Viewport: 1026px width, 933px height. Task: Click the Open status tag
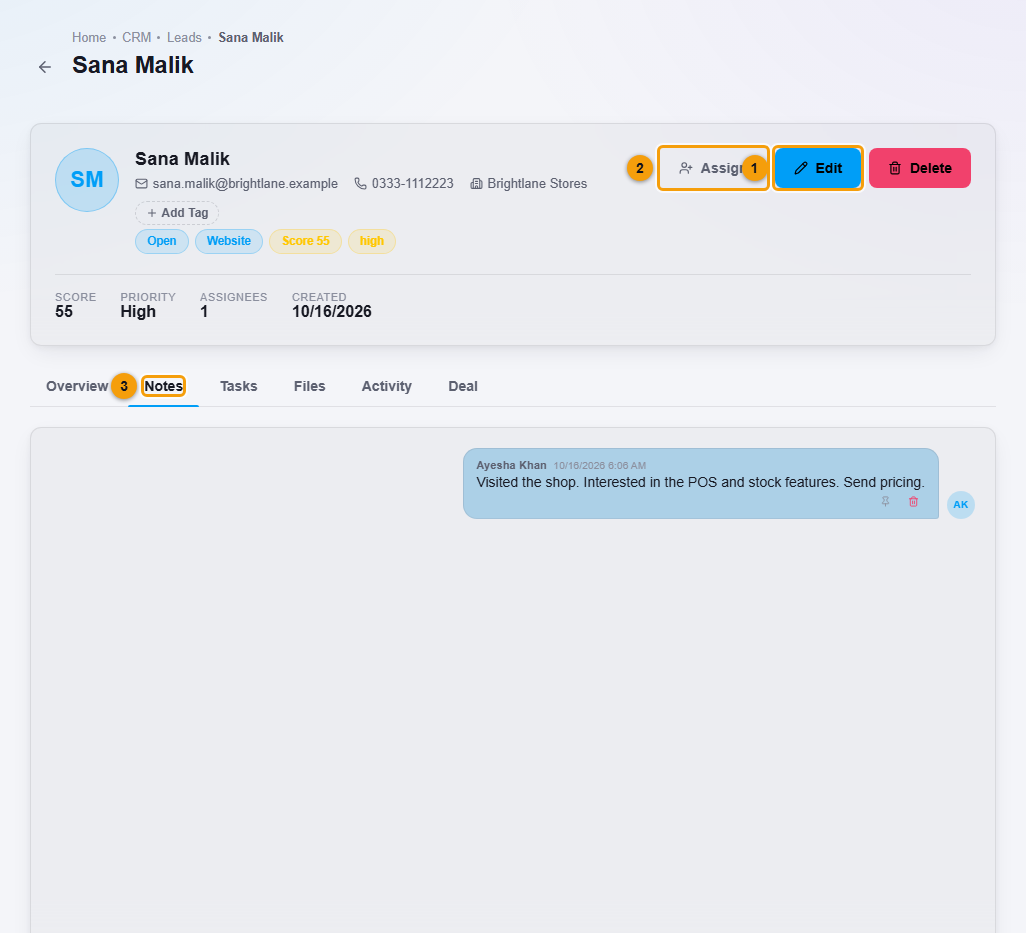[x=162, y=241]
